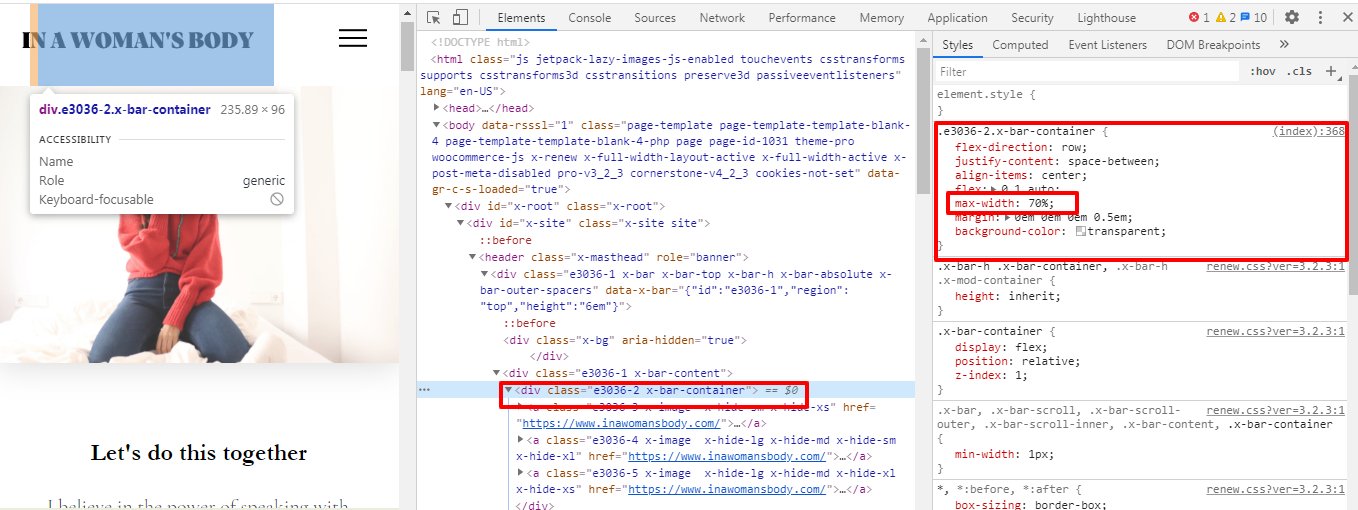The height and width of the screenshot is (510, 1358).
Task: Switch to the Console tab
Action: click(x=590, y=17)
